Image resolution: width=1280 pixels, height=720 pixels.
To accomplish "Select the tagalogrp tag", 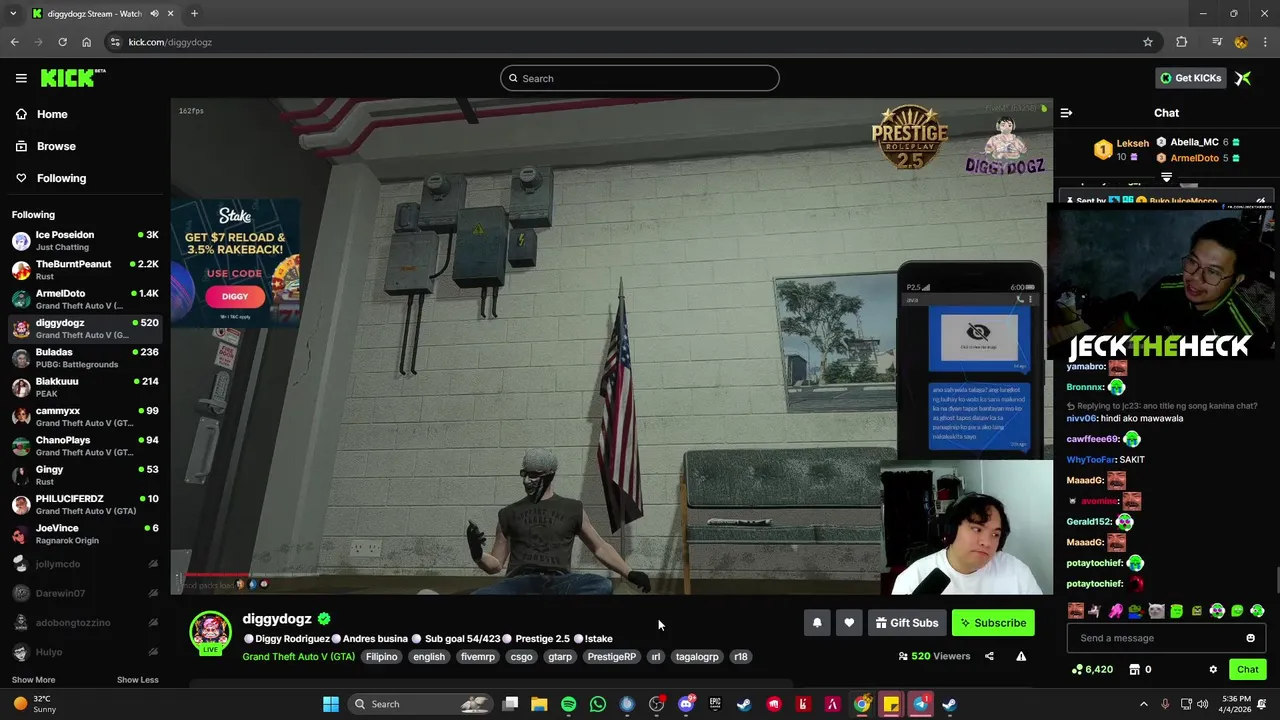I will click(697, 657).
